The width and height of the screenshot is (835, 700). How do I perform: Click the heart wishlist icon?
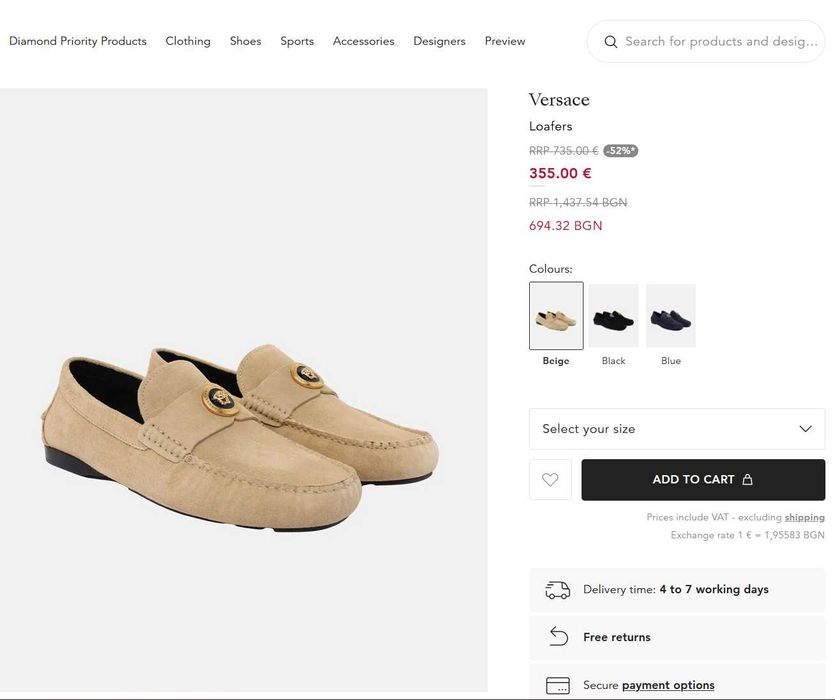pos(550,480)
